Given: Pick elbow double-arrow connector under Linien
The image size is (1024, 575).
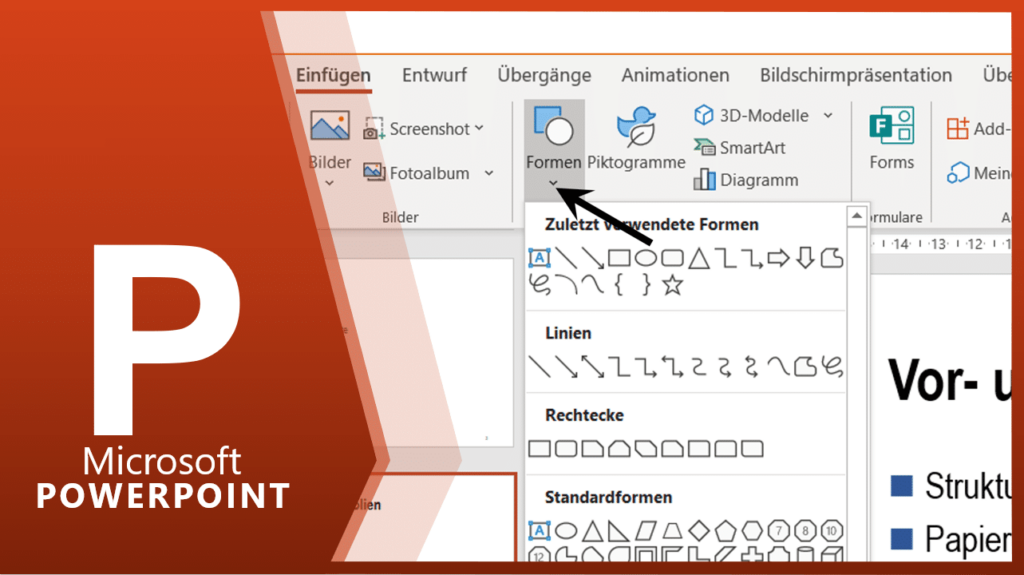Looking at the screenshot, I should click(x=672, y=367).
